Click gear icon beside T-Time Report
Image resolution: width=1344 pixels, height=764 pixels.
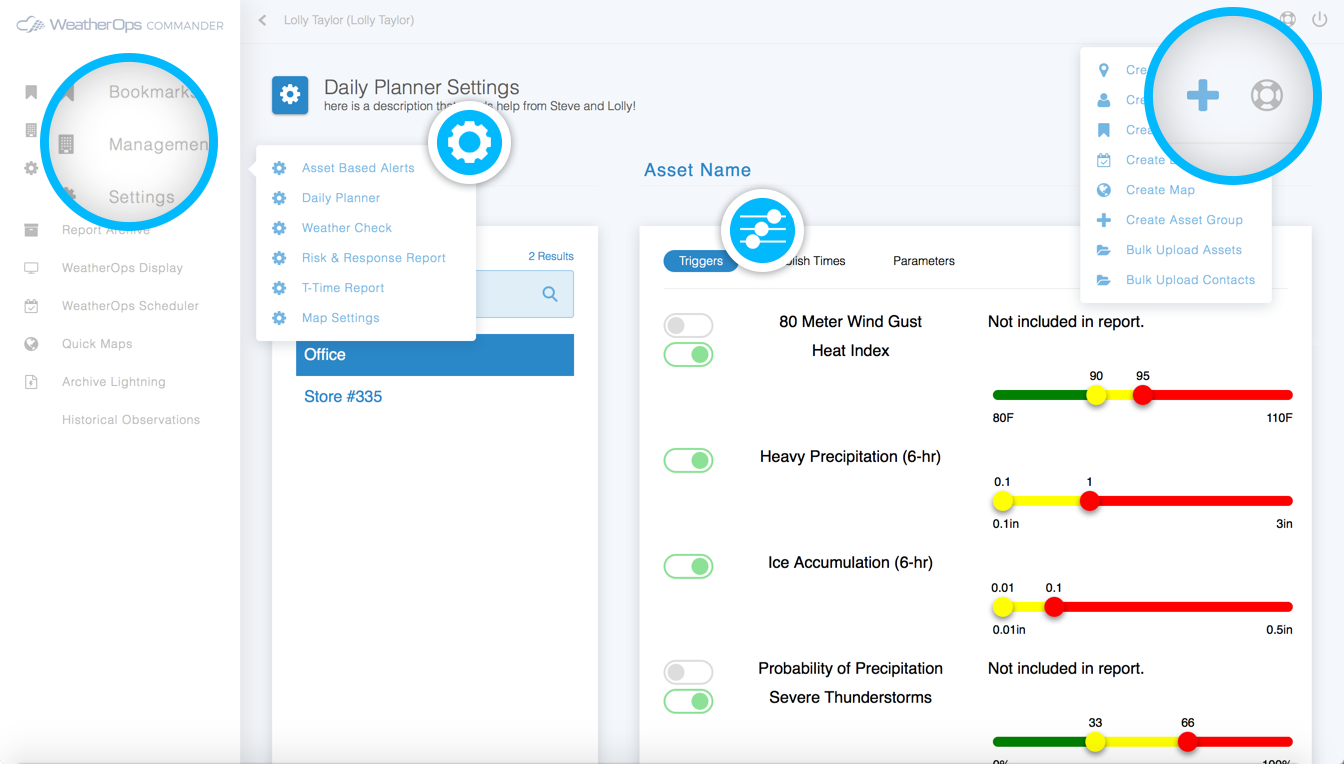click(x=279, y=288)
